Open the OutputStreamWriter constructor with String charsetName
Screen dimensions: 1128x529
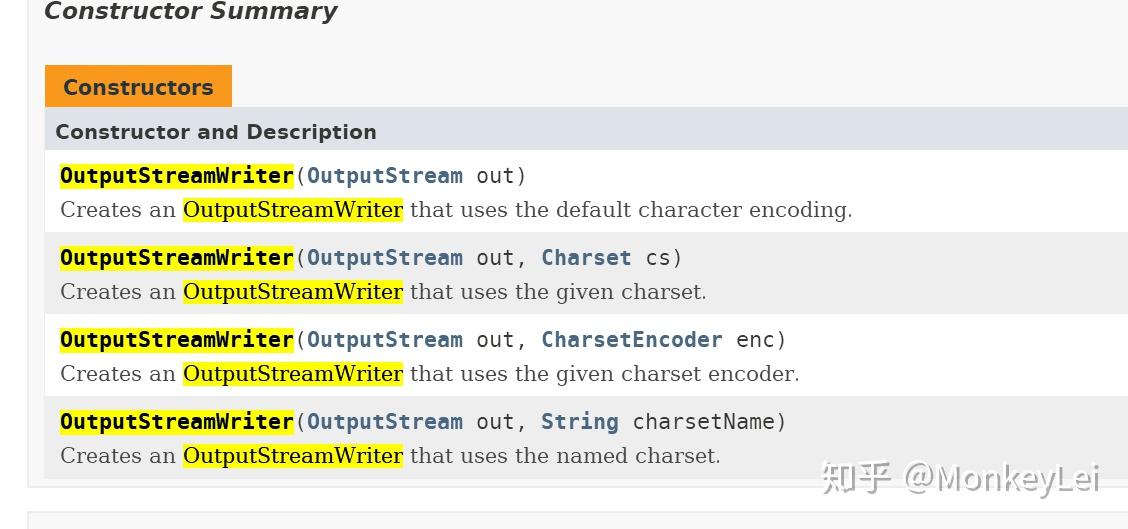click(177, 422)
